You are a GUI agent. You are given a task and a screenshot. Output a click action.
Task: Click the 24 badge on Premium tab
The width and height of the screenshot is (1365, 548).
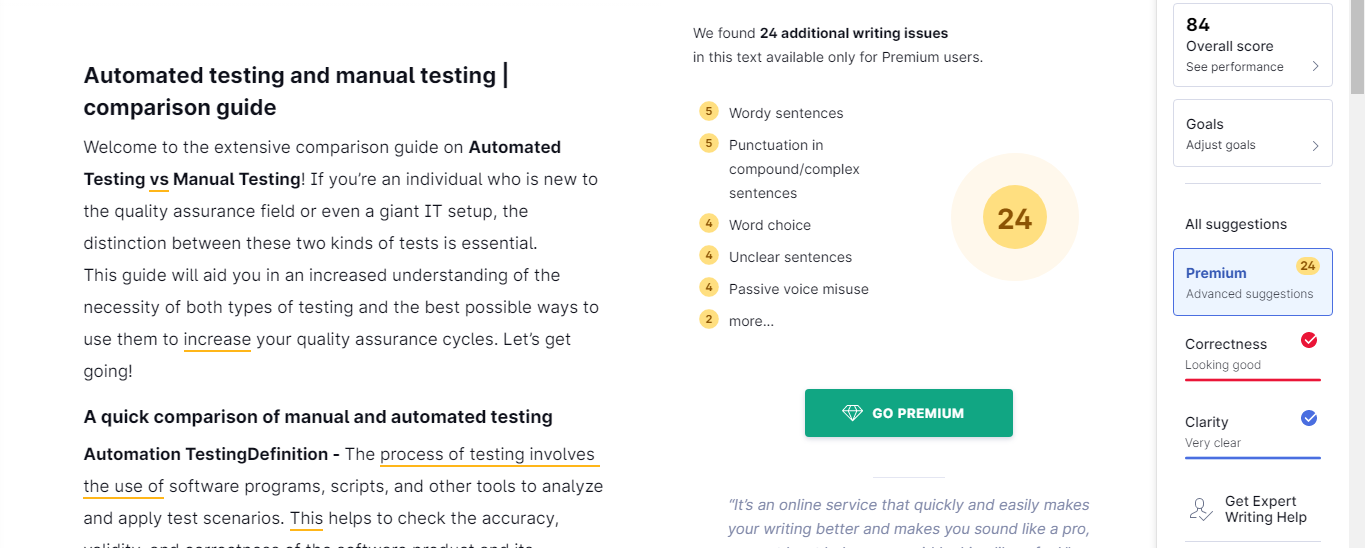tap(1307, 266)
